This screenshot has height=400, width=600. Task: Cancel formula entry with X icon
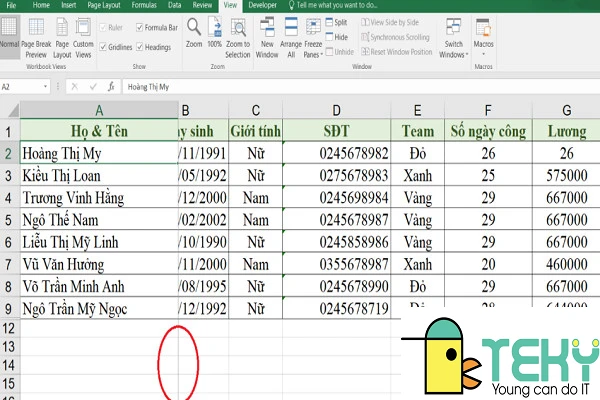pos(75,87)
